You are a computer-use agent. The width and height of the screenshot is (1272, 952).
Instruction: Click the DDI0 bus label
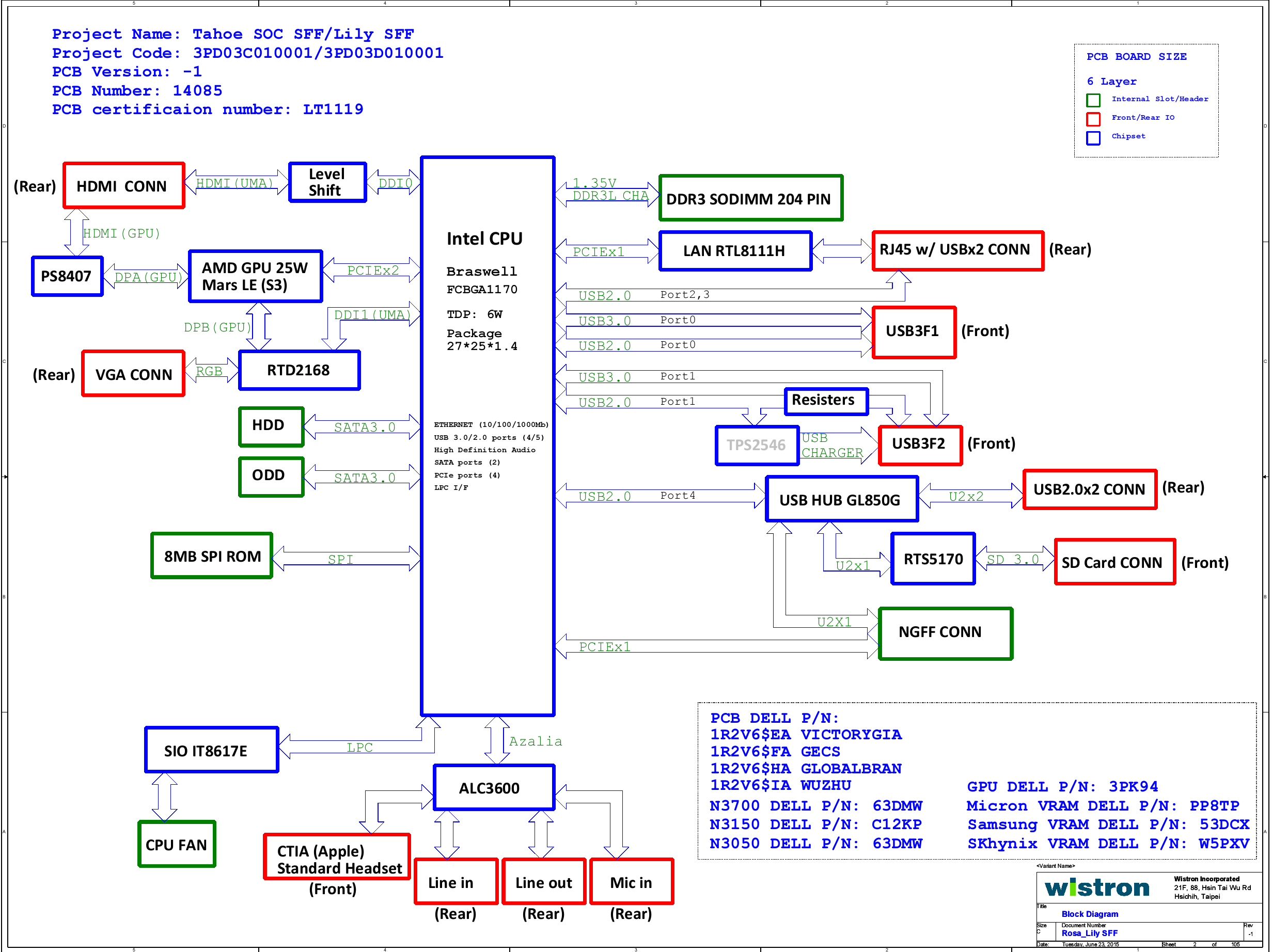395,183
